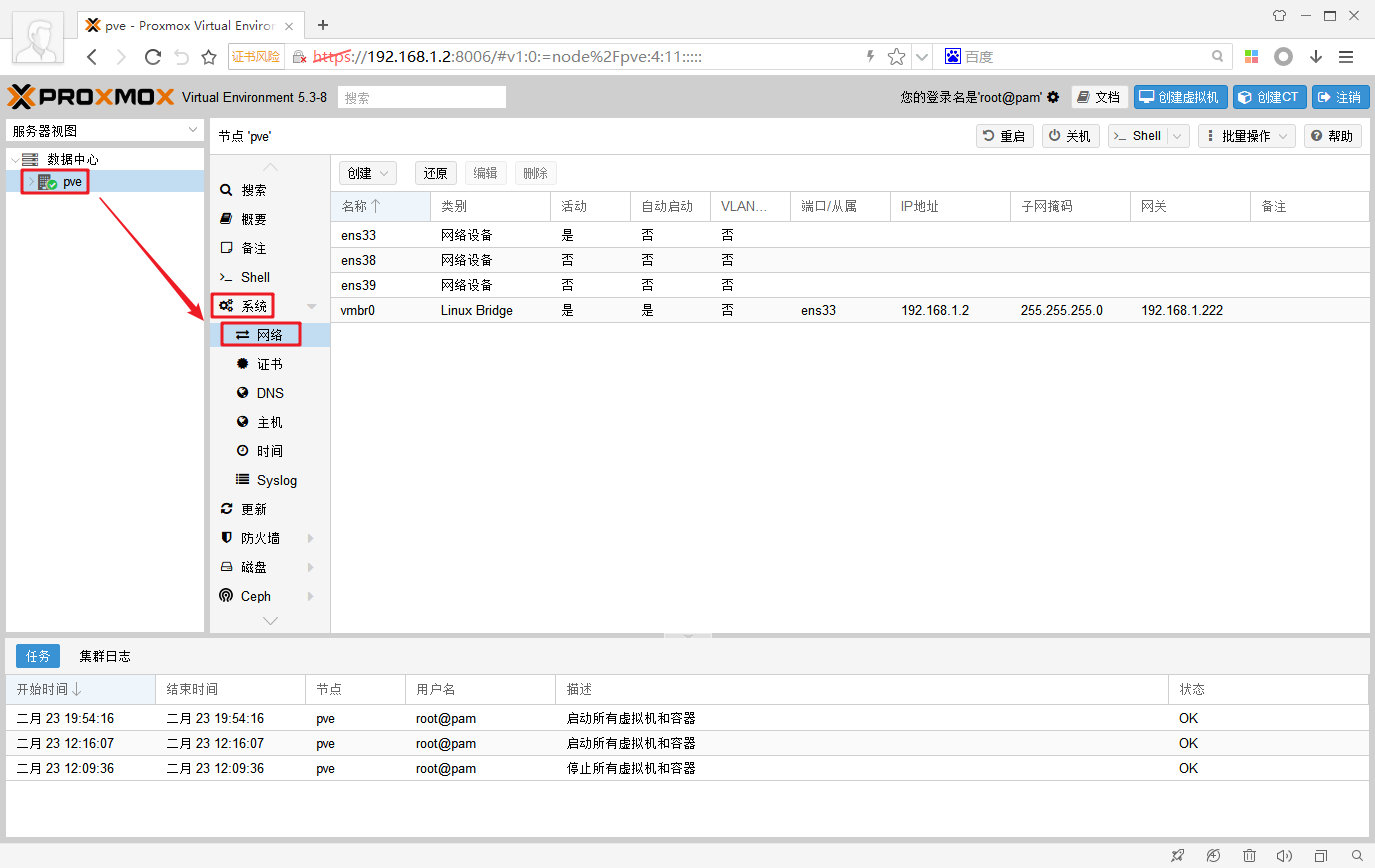
Task: Click the user settings gear beside root@pam
Action: click(x=1053, y=97)
